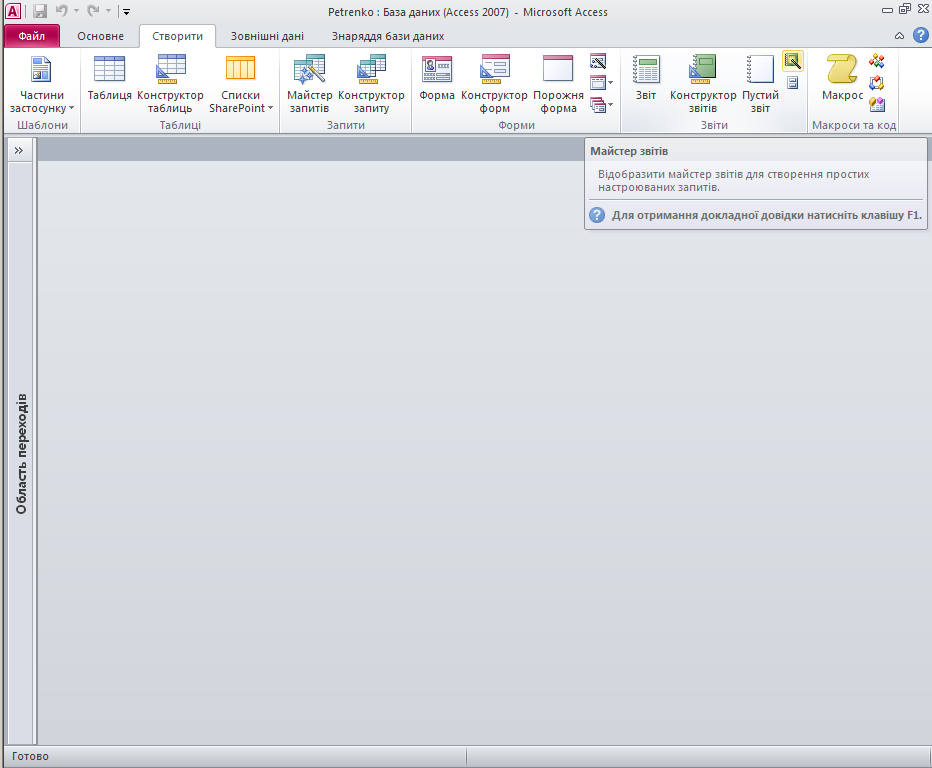Open the Navigation forms dropdown

602,83
